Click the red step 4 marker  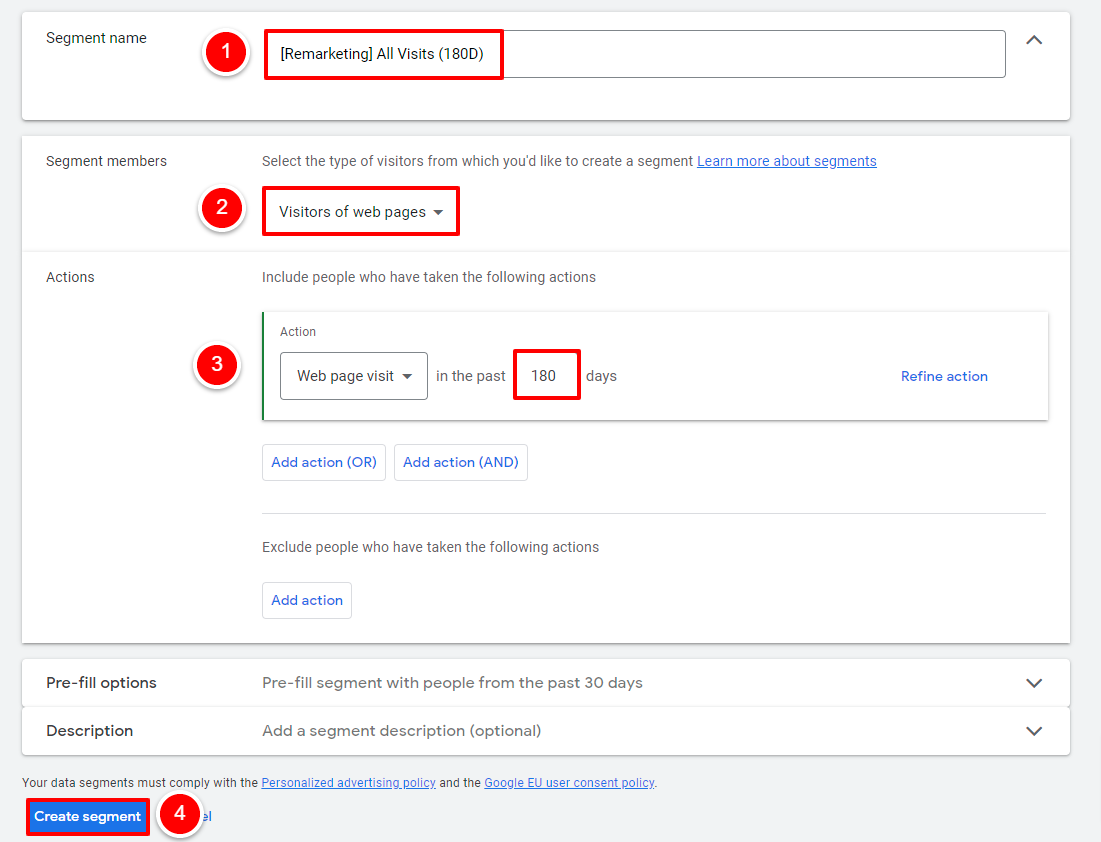click(180, 813)
